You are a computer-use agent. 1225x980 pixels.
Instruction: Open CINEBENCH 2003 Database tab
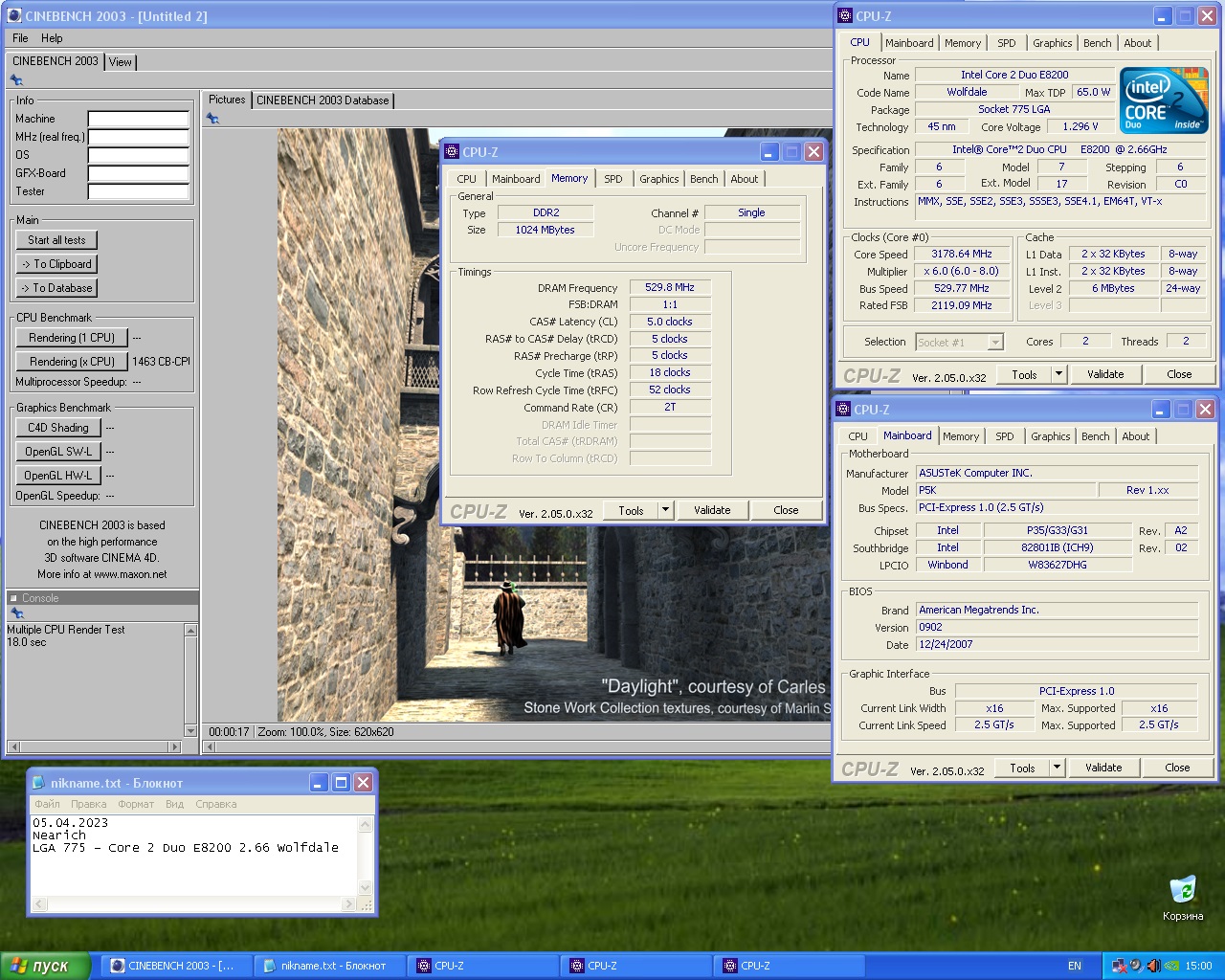pos(323,100)
